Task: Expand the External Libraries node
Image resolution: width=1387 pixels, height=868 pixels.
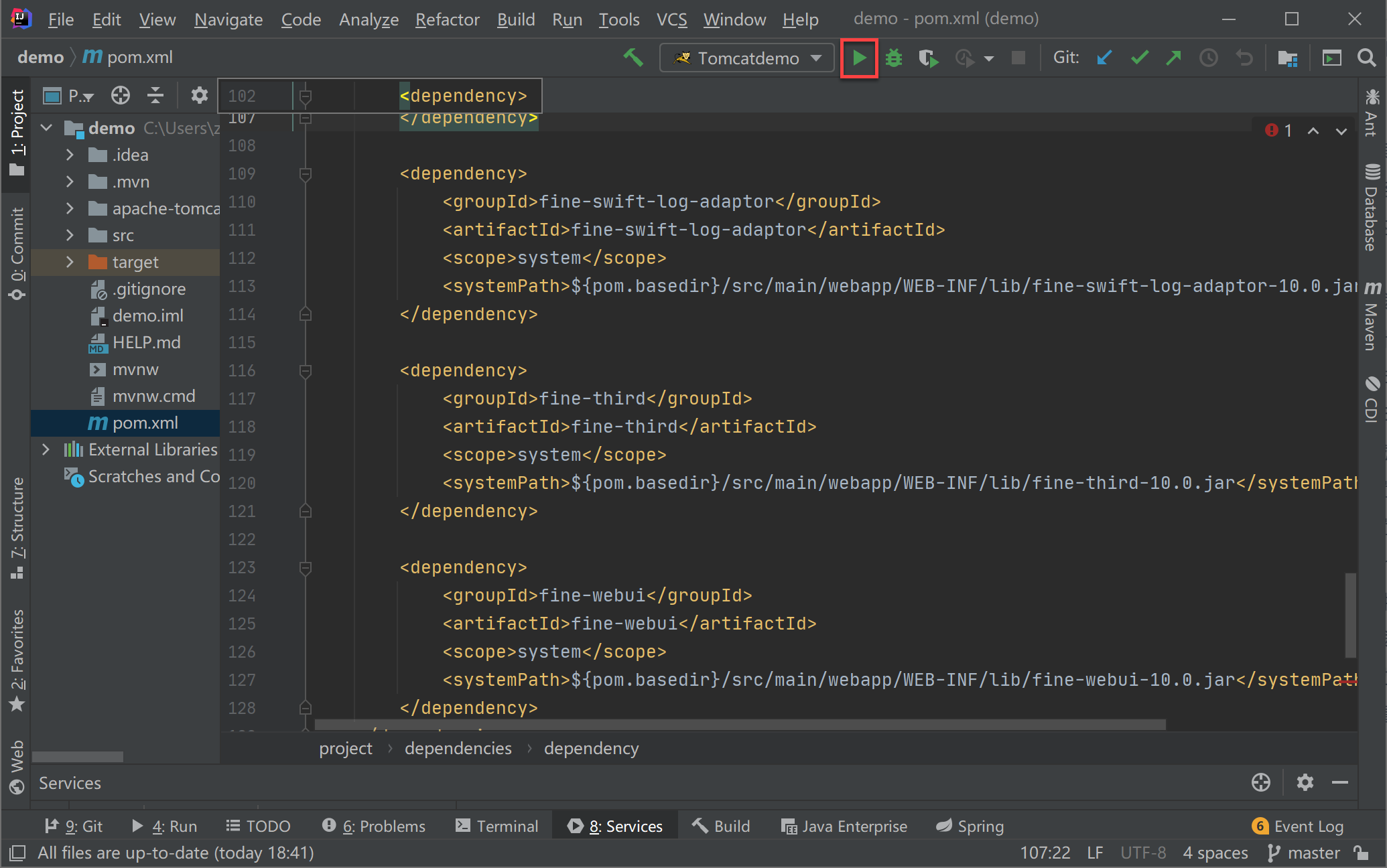Action: 46,449
